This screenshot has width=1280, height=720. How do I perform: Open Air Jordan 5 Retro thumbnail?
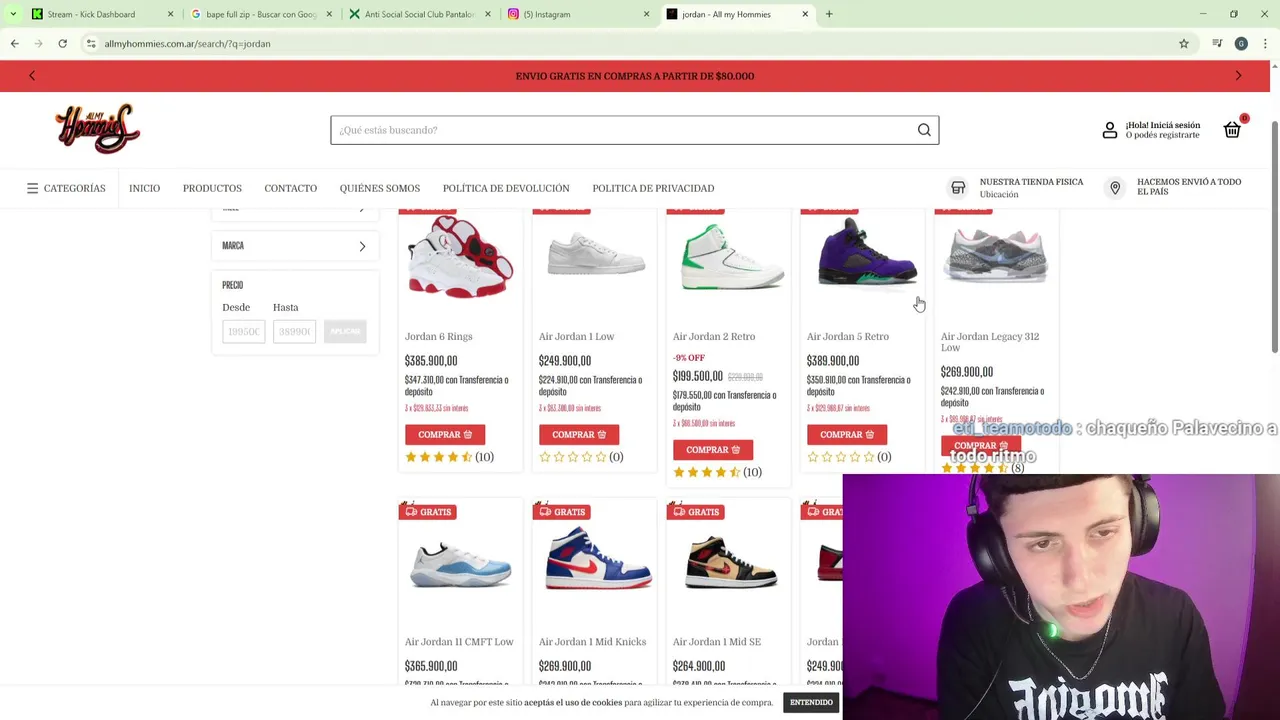coord(866,257)
